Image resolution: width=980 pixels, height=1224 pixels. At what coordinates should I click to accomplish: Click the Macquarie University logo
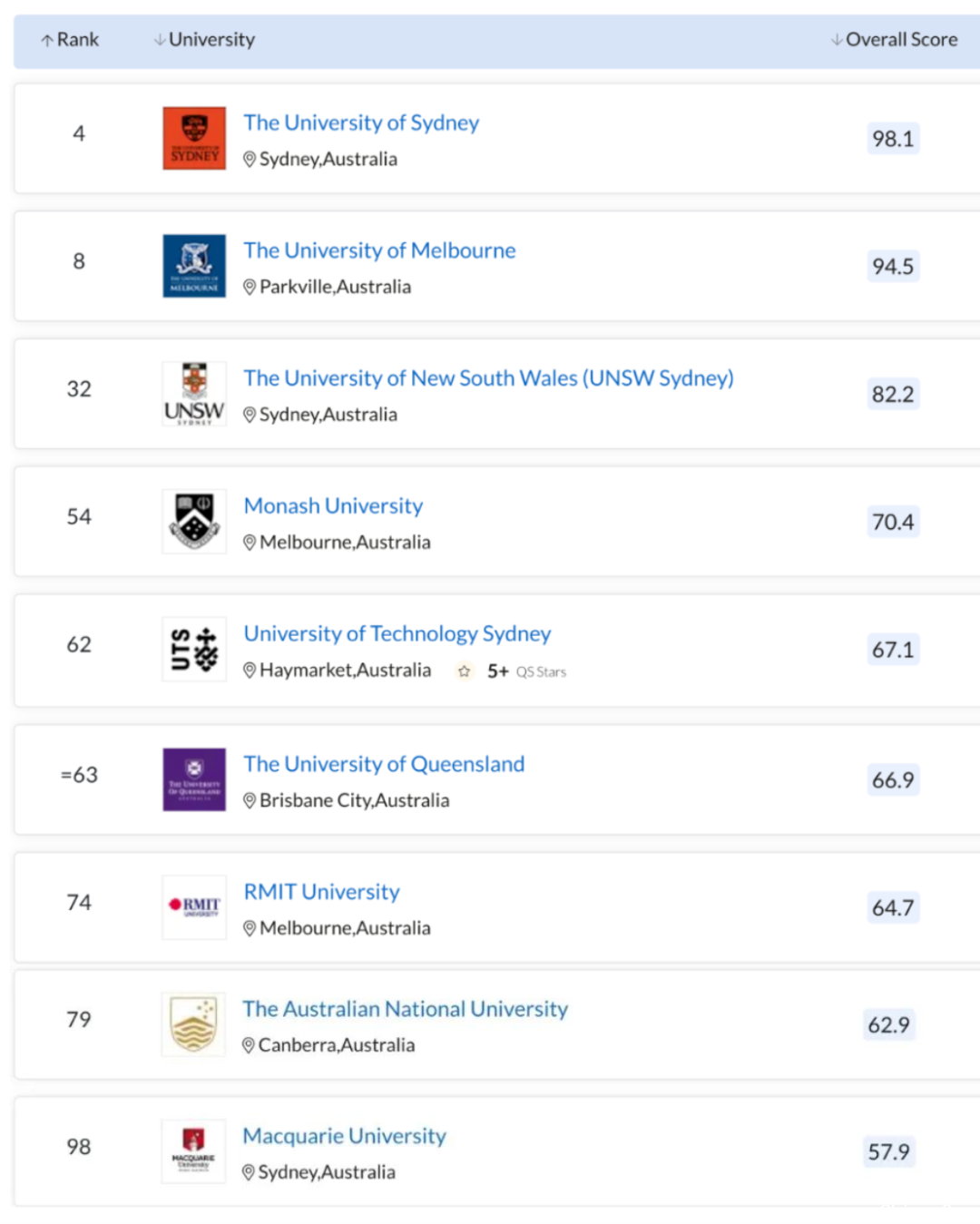coord(193,1151)
